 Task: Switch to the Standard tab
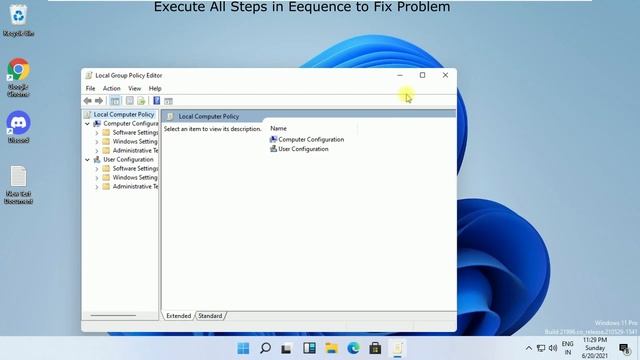coord(210,316)
